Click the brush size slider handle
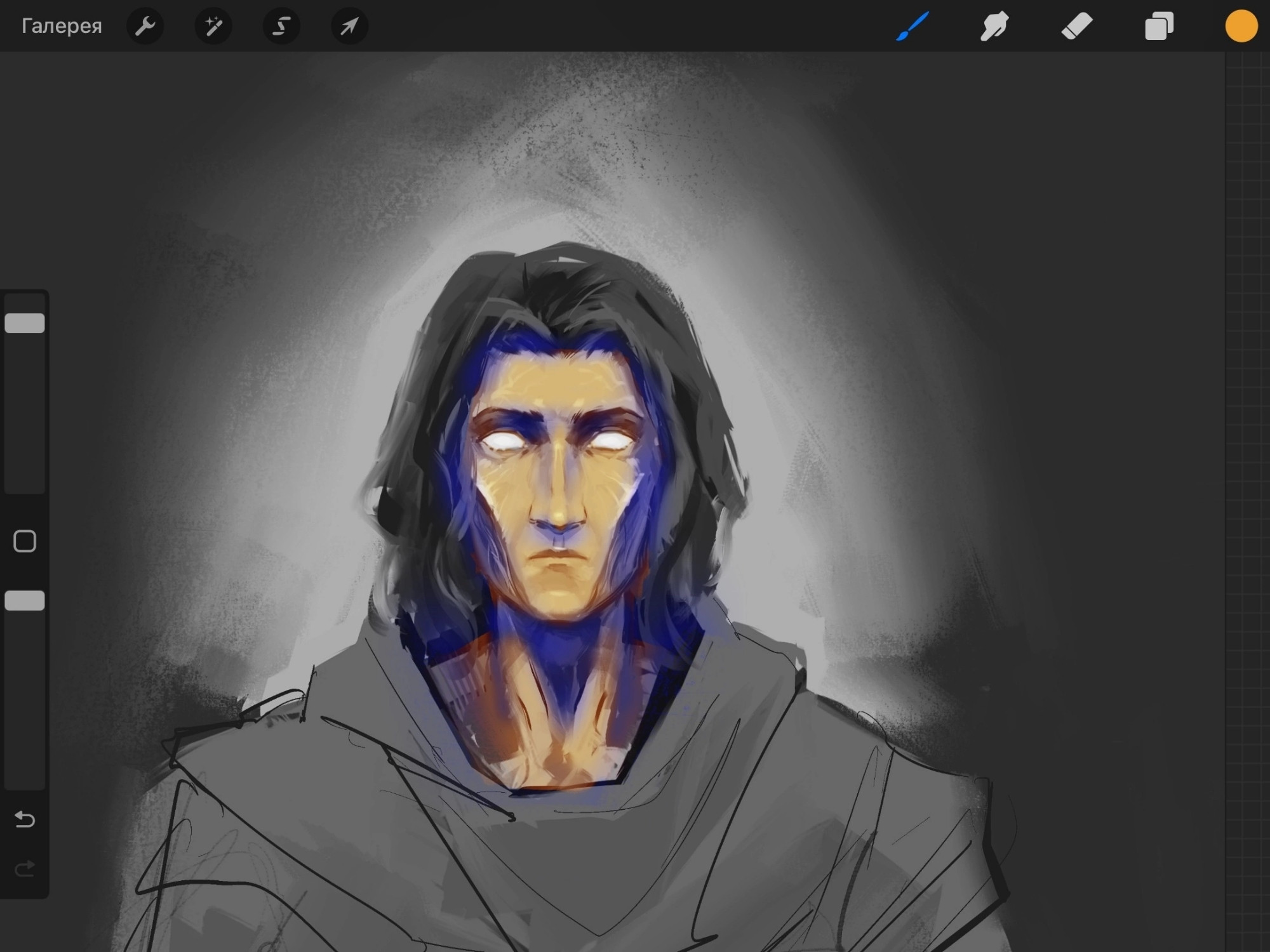This screenshot has height=952, width=1270. (25, 323)
